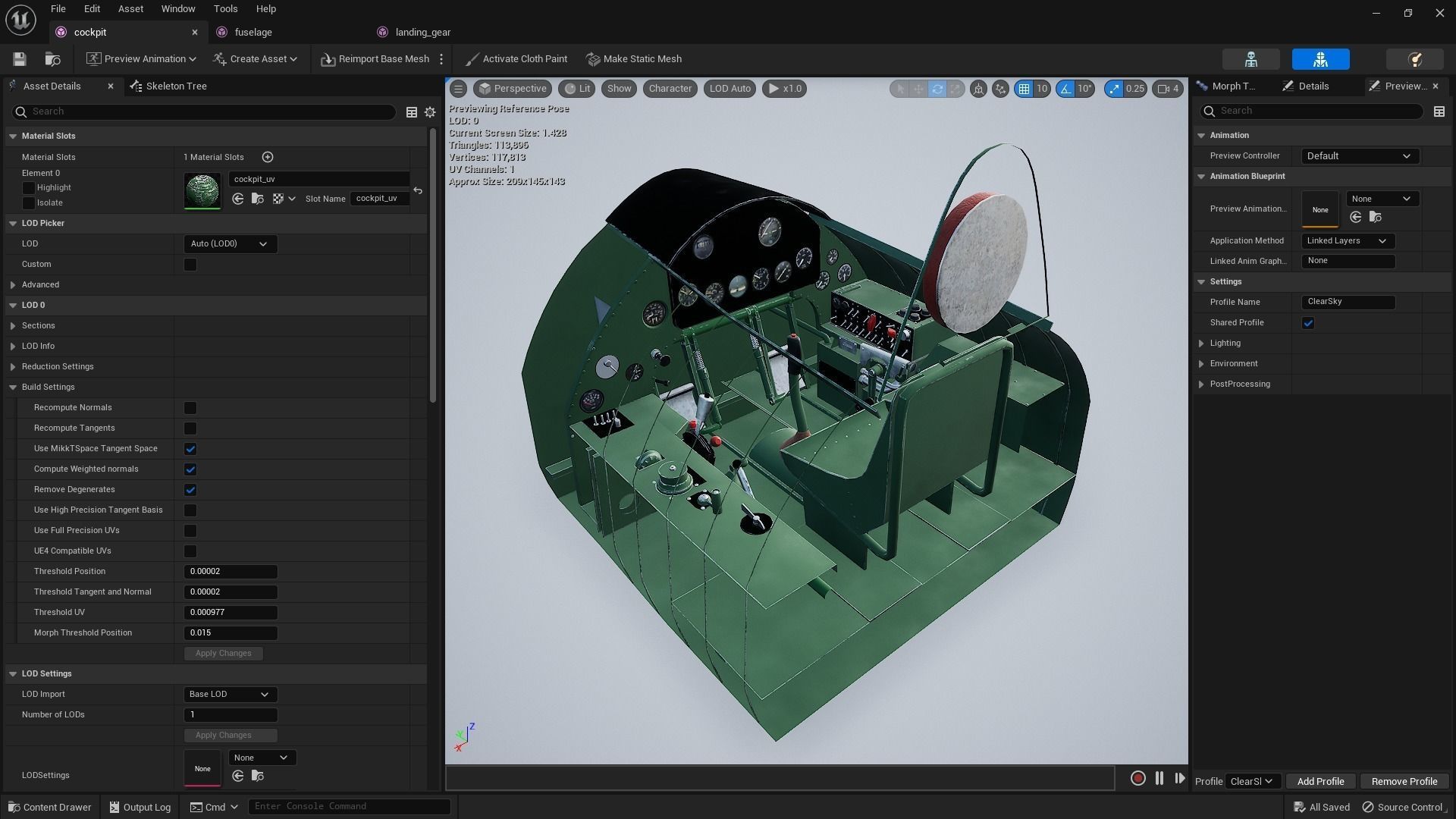Viewport: 1456px width, 819px height.
Task: Expand the Lighting settings section
Action: tap(1201, 344)
